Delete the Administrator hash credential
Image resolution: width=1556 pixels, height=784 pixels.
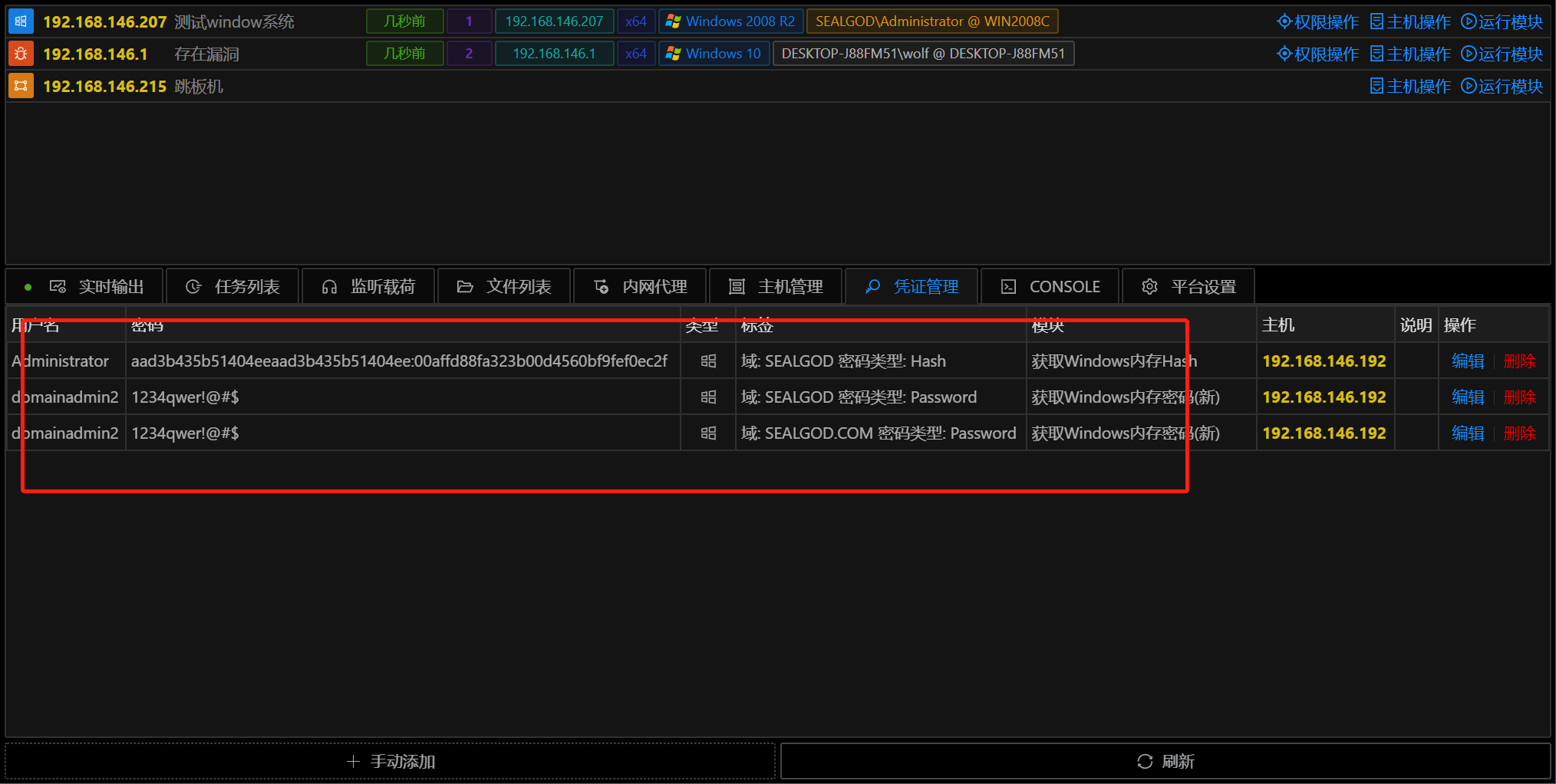[1520, 361]
